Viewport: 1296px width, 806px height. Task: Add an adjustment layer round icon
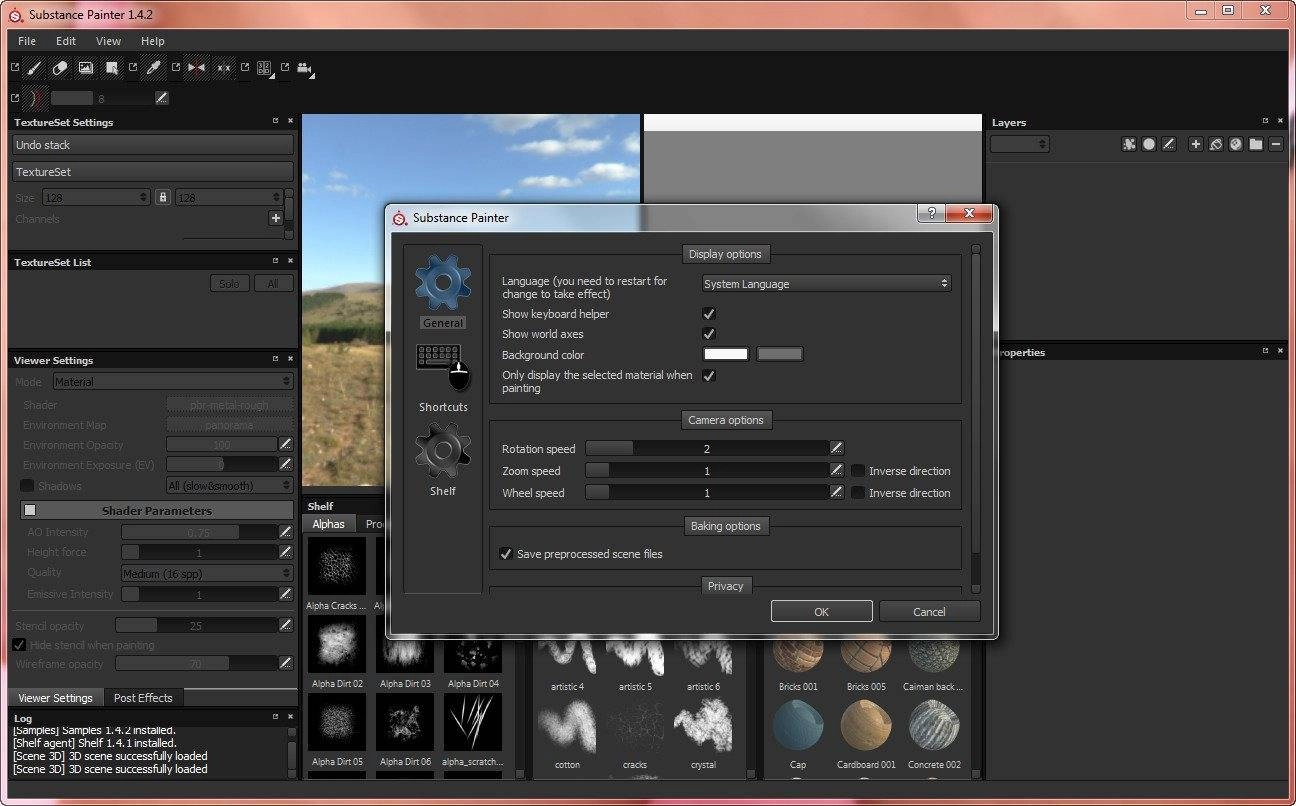(1236, 144)
